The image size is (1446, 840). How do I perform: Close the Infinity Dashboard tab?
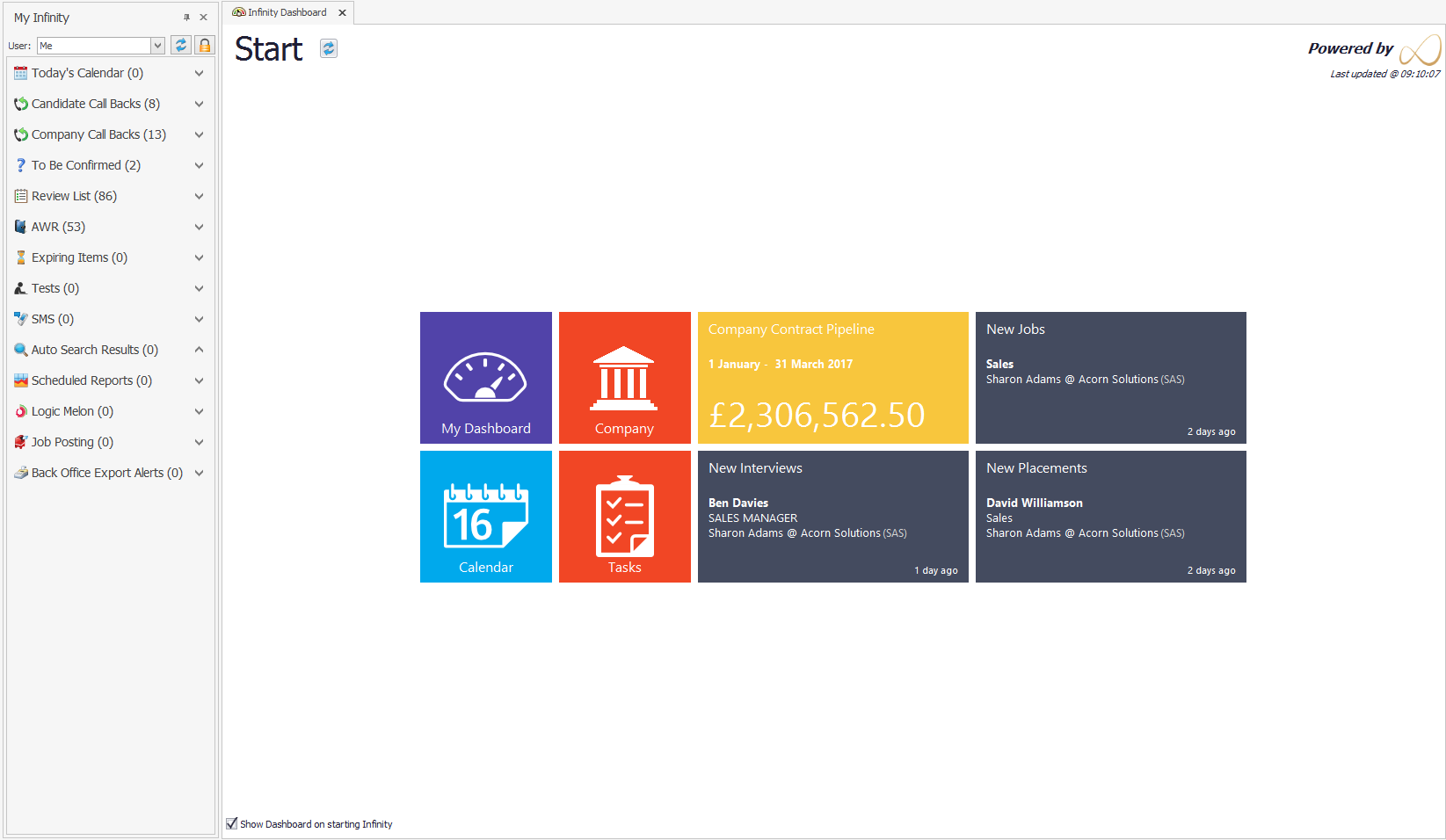(343, 12)
